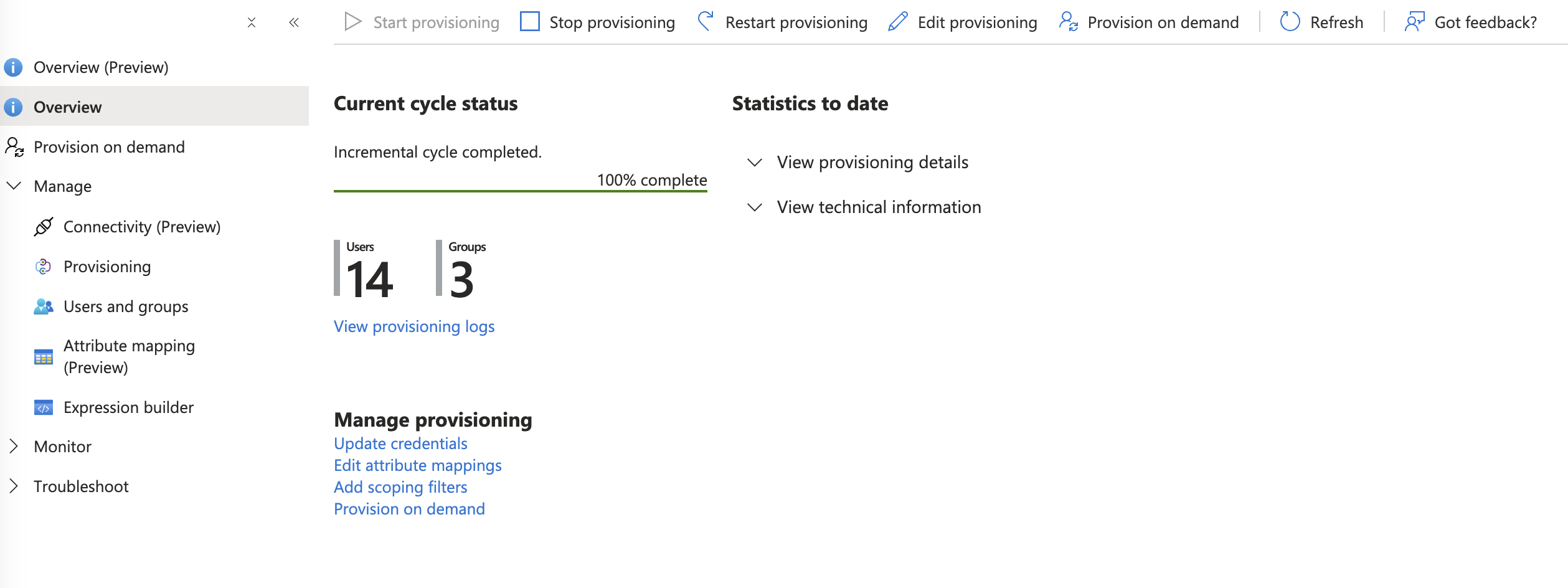Viewport: 1568px width, 588px height.
Task: Open the Users and groups section
Action: click(125, 306)
